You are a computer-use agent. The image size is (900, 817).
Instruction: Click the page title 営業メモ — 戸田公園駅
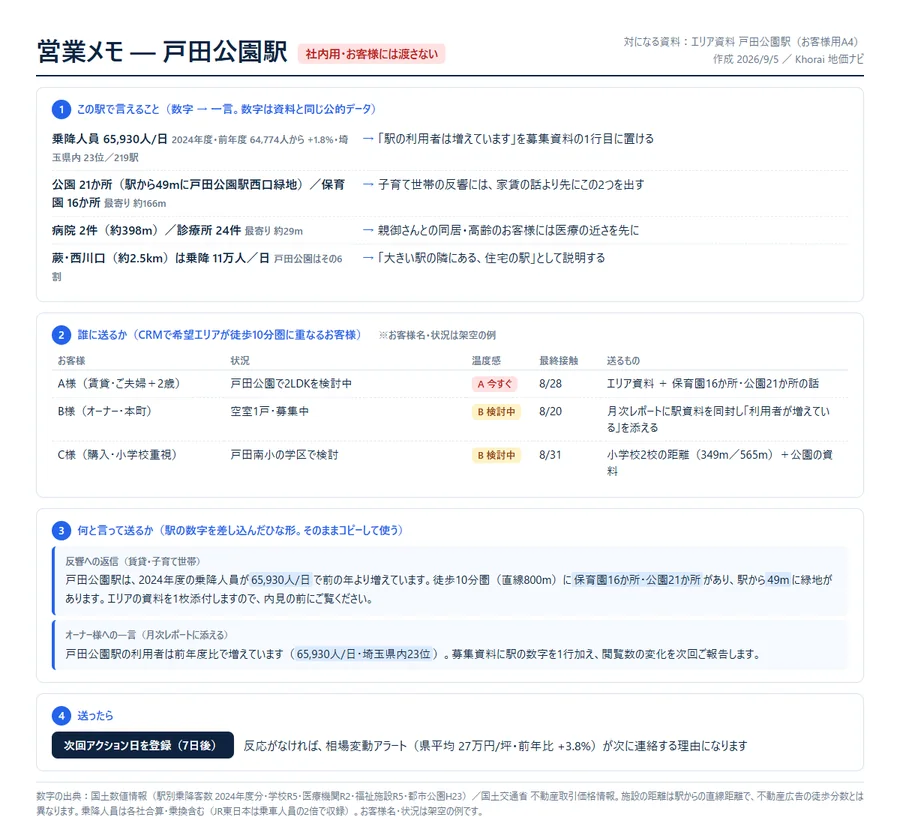tap(162, 52)
